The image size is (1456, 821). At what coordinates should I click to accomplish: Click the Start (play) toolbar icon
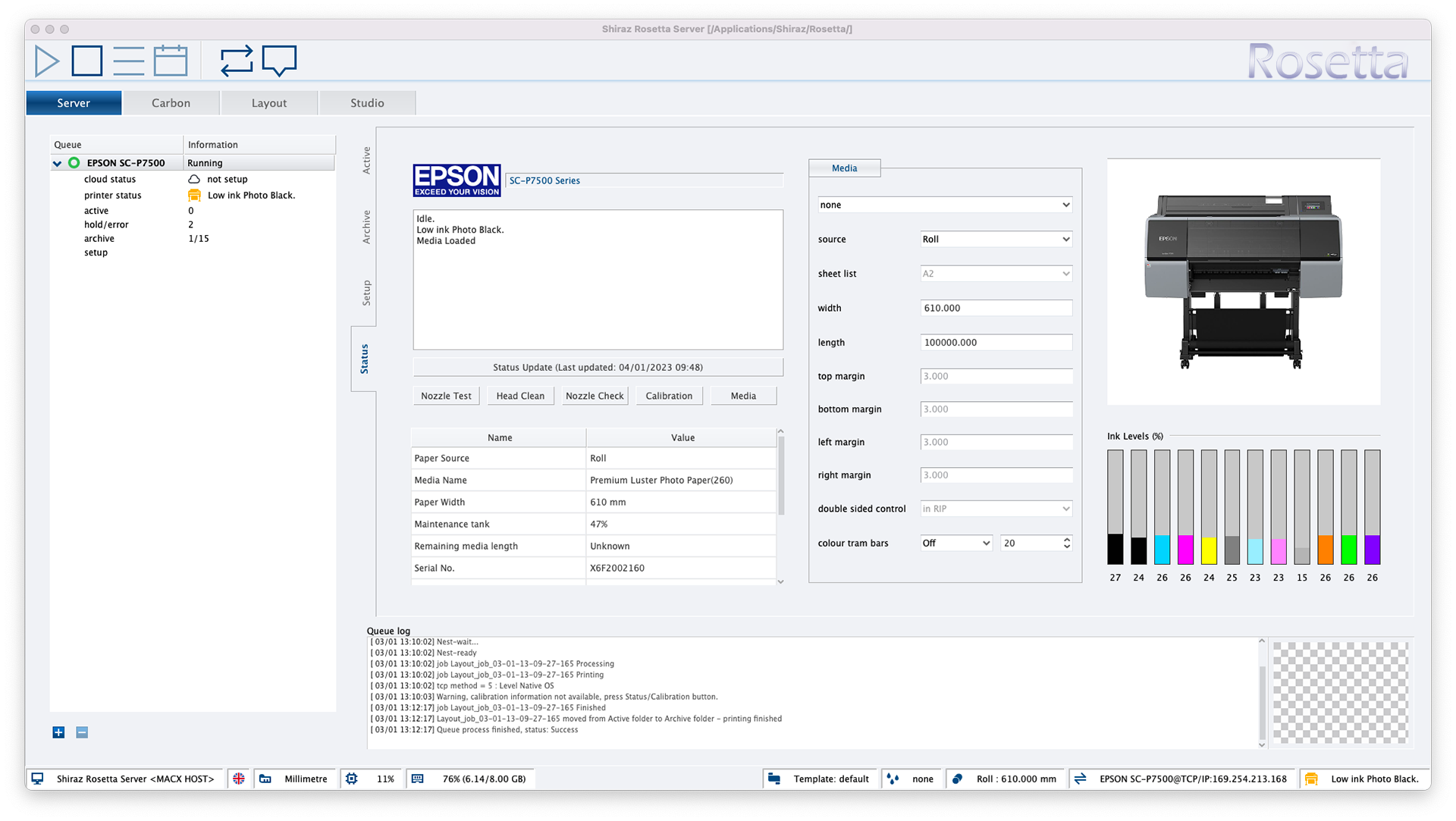pos(47,61)
